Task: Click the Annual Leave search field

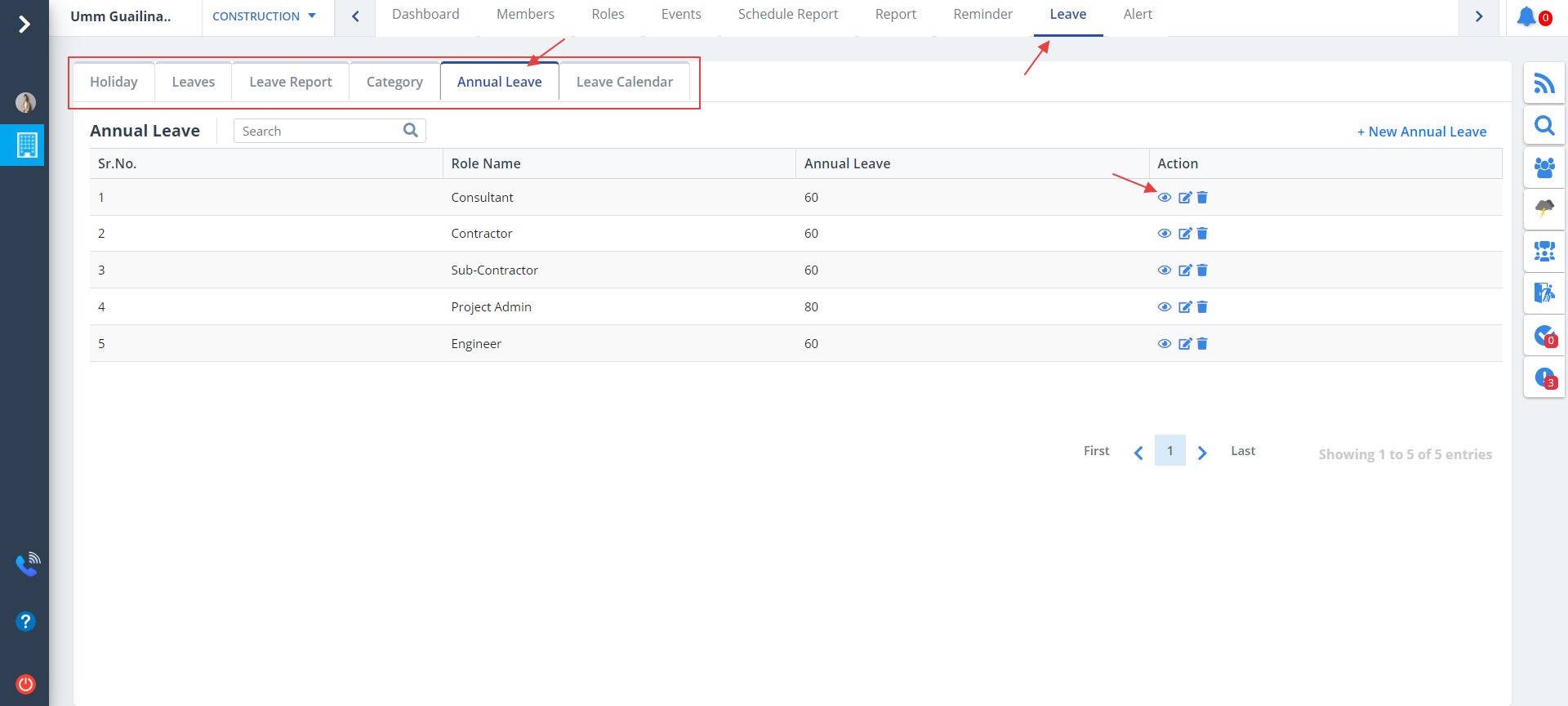Action: click(x=320, y=131)
